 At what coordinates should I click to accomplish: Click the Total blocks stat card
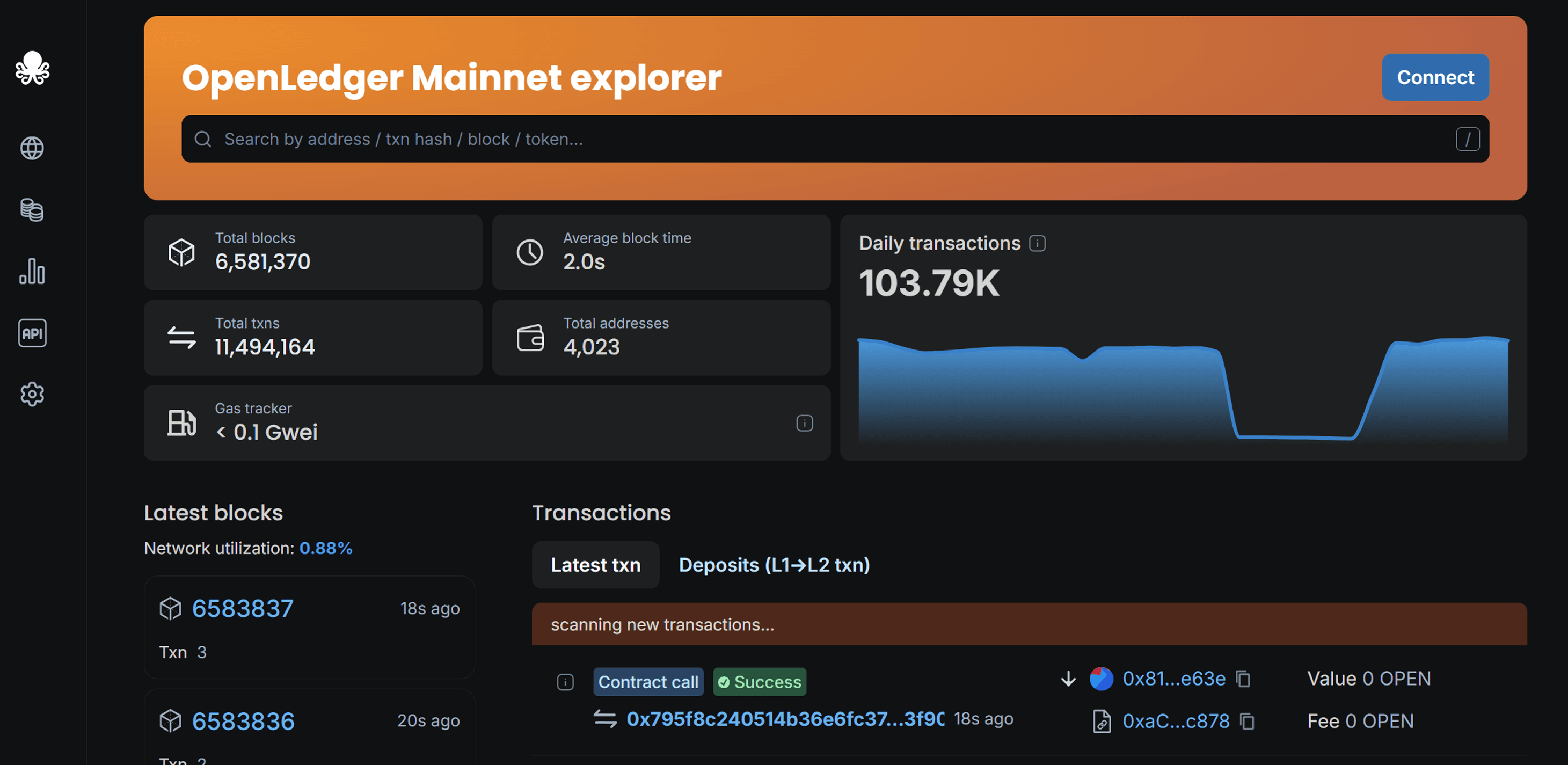[x=313, y=252]
